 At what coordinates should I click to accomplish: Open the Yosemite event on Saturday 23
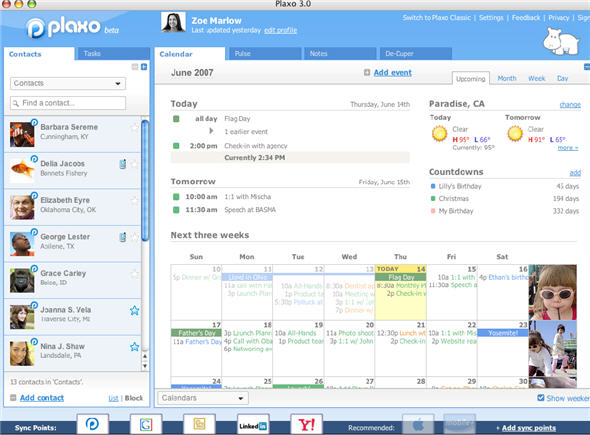click(503, 333)
